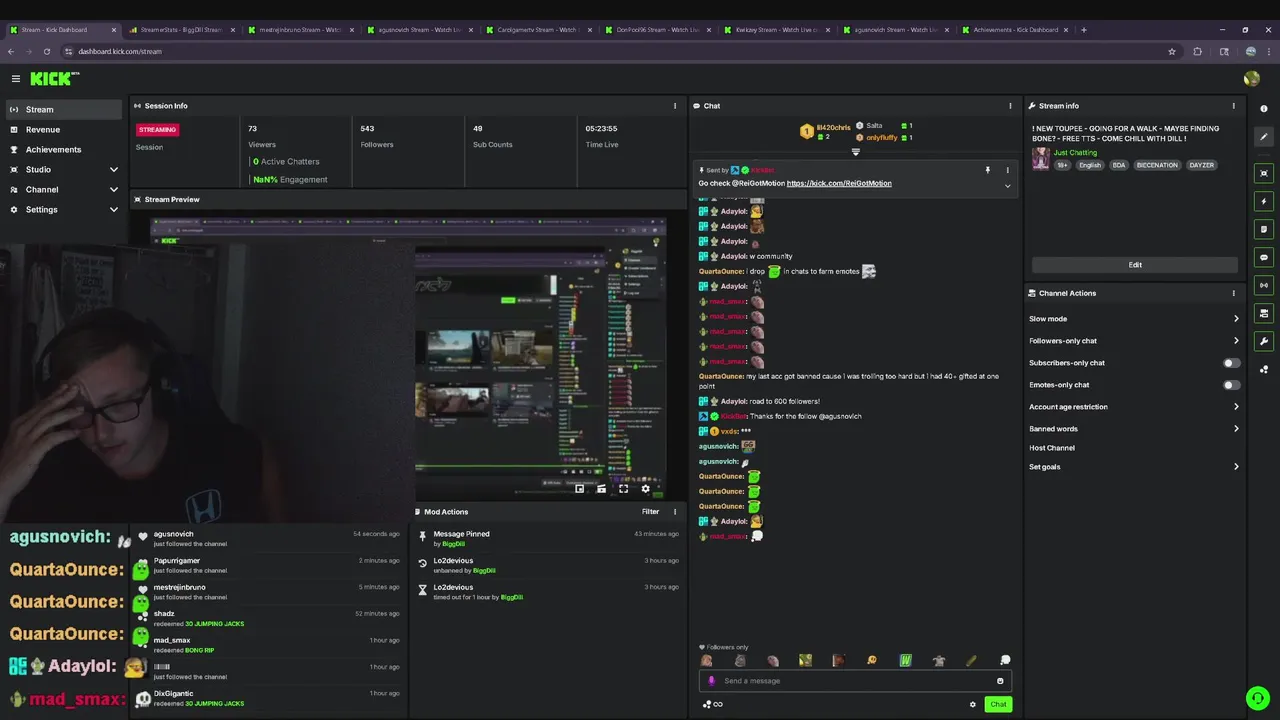Open Channel Actions panel options menu
This screenshot has width=1280, height=720.
1233,293
